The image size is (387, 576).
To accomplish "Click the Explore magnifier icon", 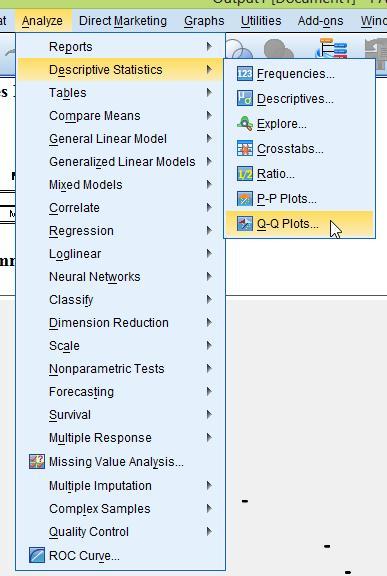I will coord(245,124).
